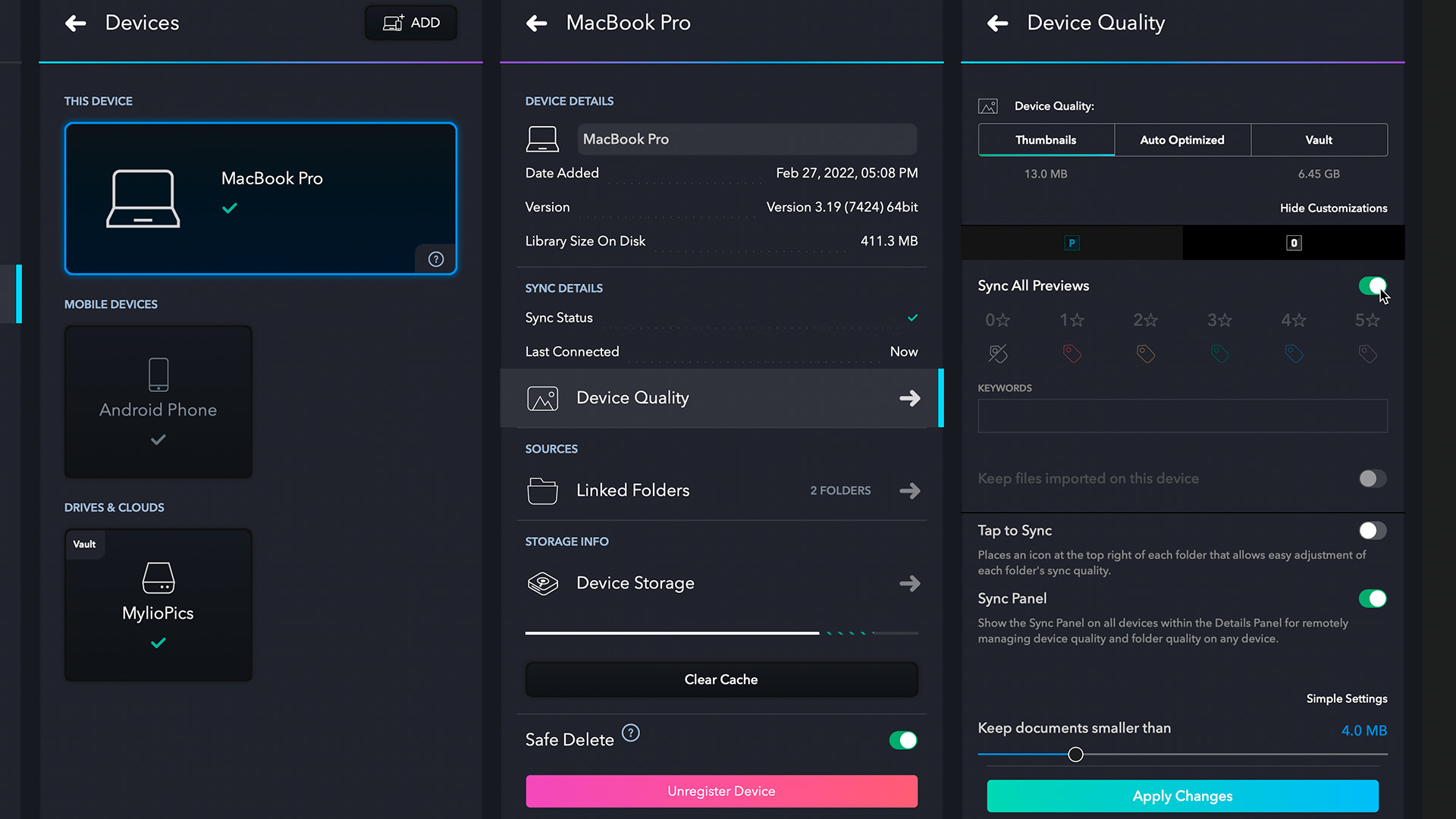
Task: Select the blue label tag
Action: tap(1294, 353)
